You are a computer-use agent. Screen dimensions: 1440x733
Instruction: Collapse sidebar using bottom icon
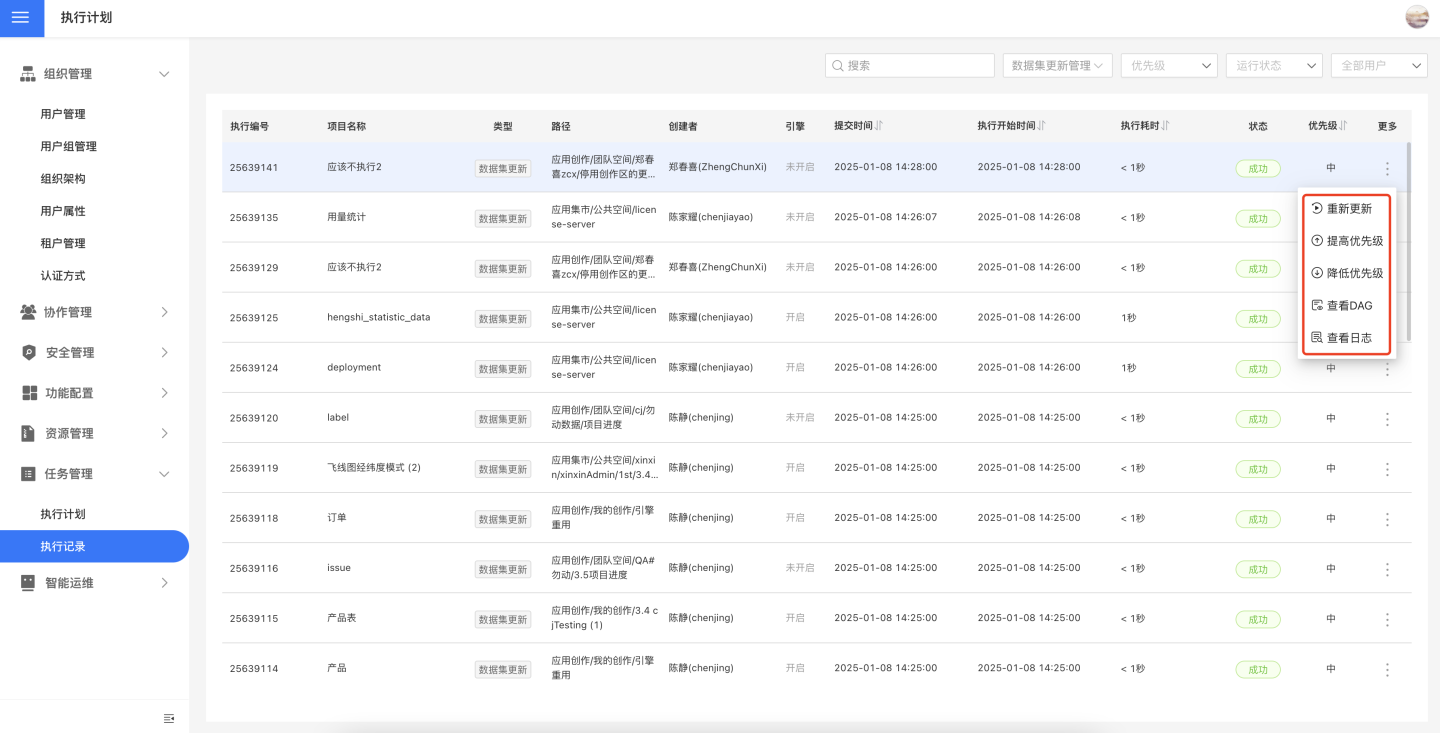(169, 718)
